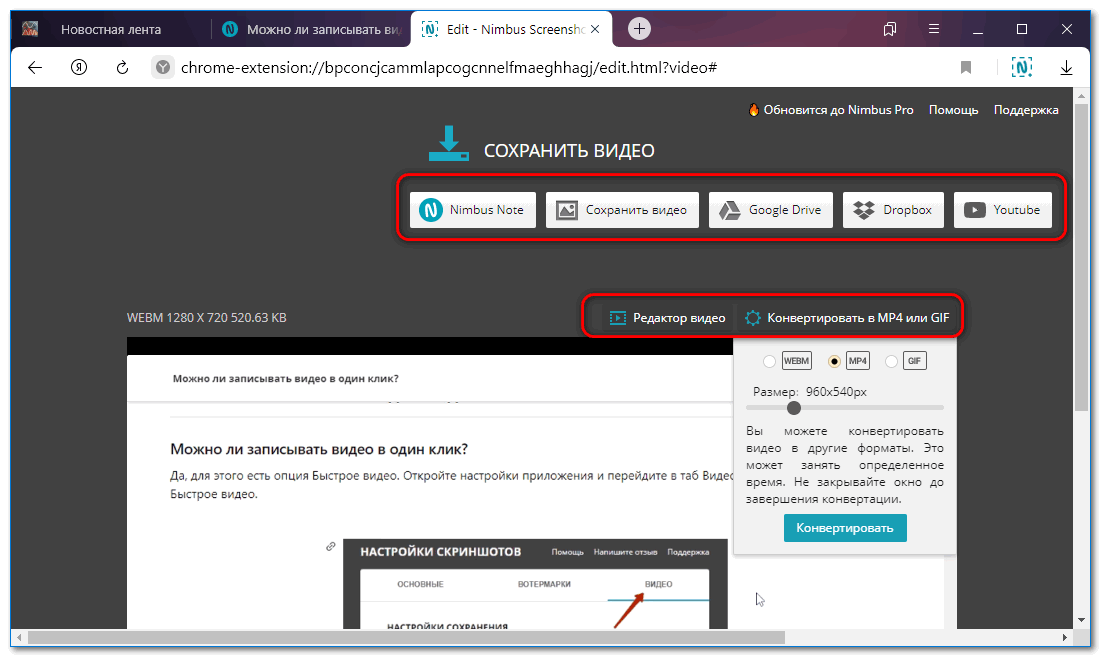Expand the Convert to MP4 or GIF panel
The height and width of the screenshot is (658, 1102).
coord(848,318)
